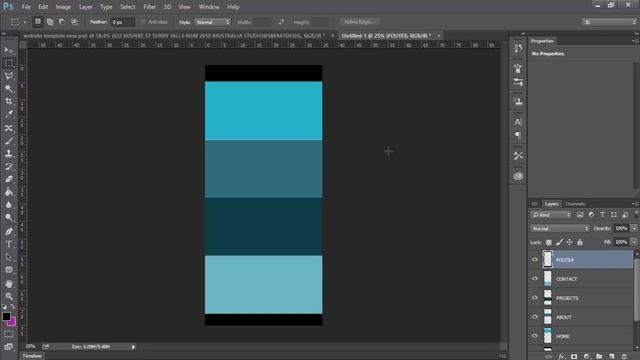Create a new group folder icon
Image resolution: width=640 pixels, height=360 pixels.
599,357
